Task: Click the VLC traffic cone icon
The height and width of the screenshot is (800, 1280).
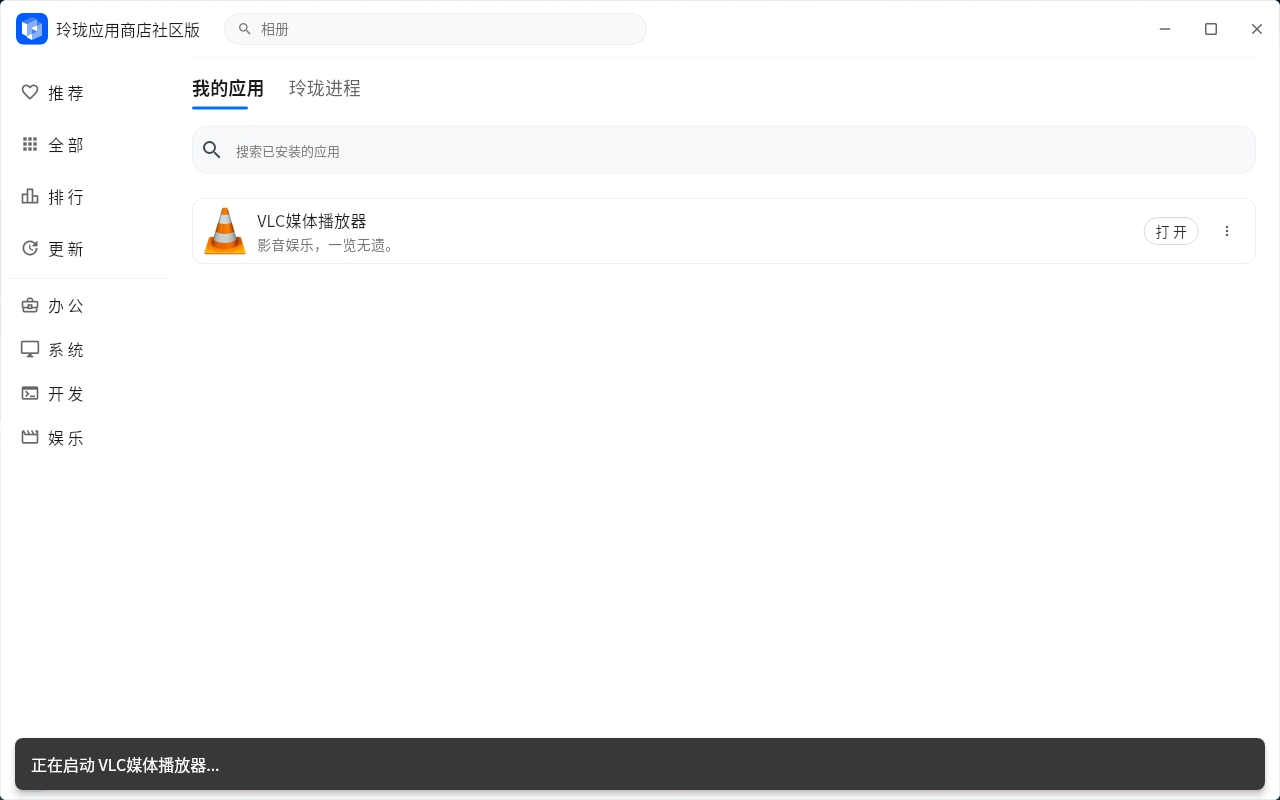Action: point(225,231)
